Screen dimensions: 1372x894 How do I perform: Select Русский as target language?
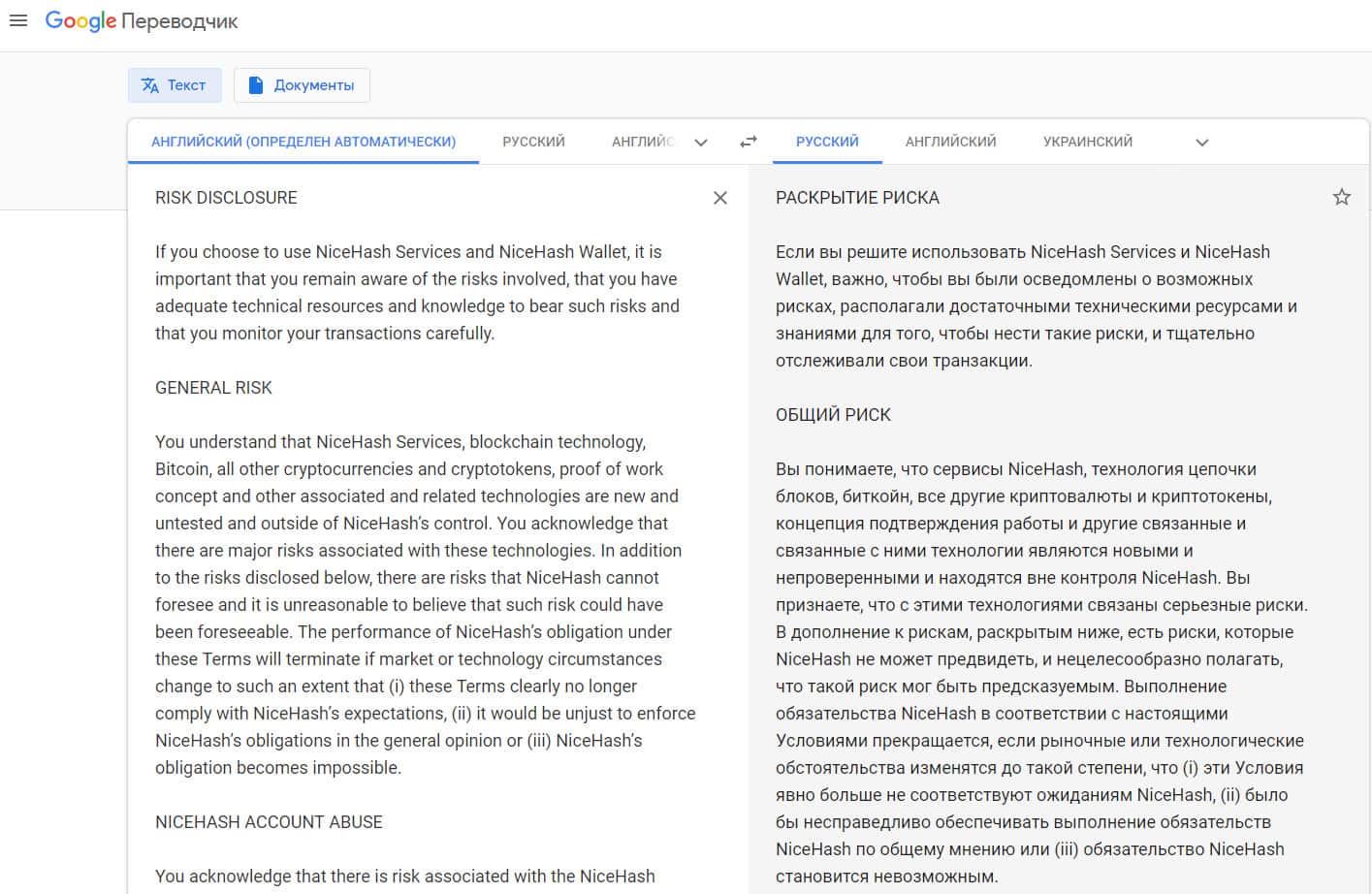(827, 142)
